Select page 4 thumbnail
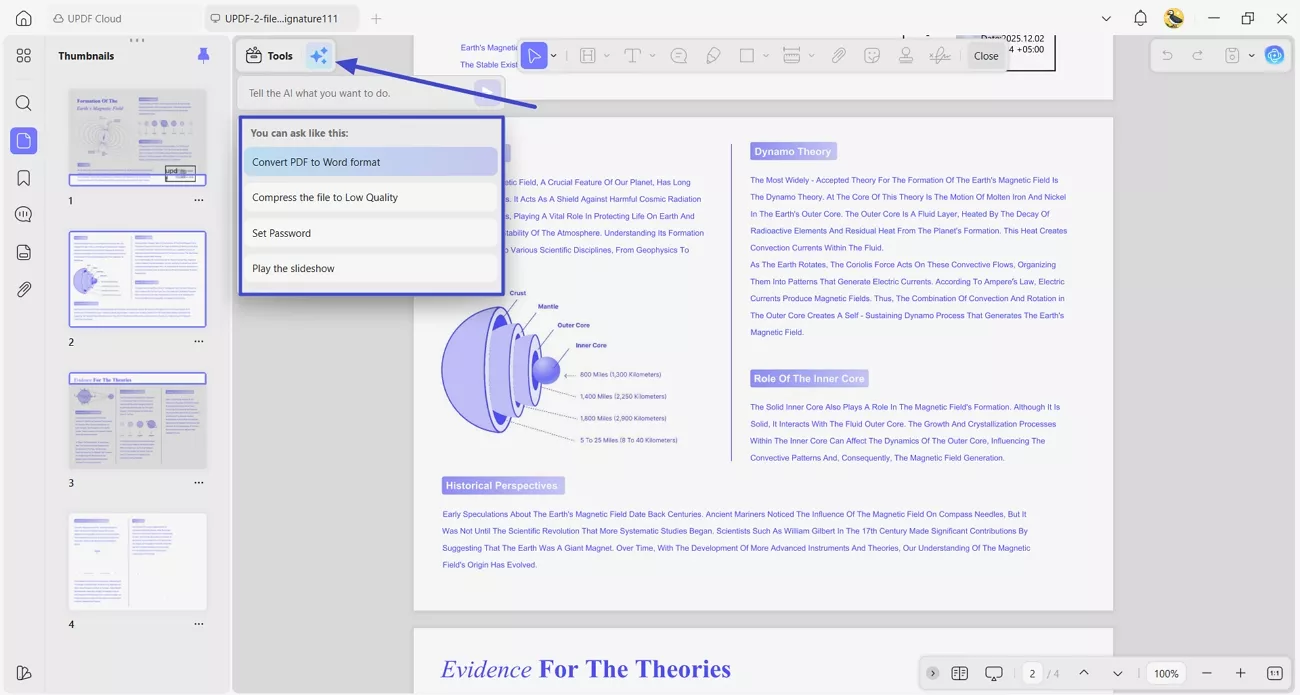 pos(137,561)
